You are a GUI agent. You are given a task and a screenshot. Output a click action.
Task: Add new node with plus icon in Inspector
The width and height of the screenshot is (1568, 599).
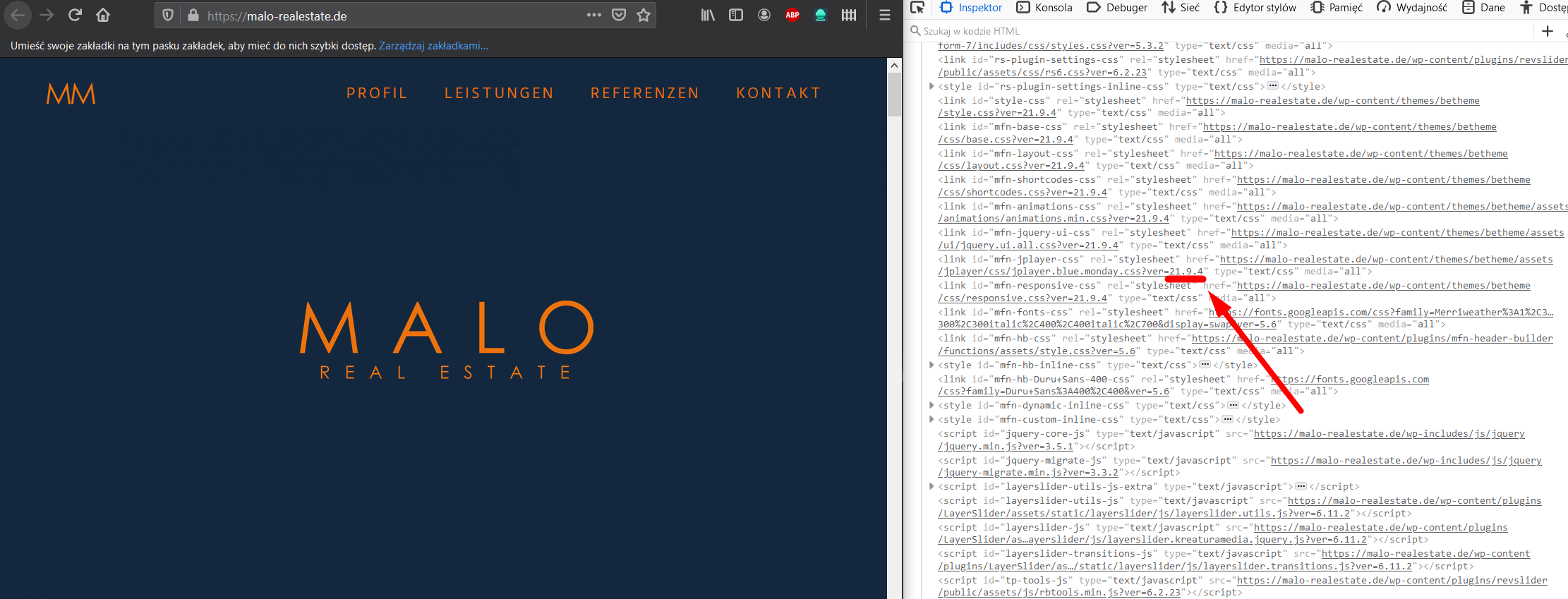pyautogui.click(x=1548, y=31)
